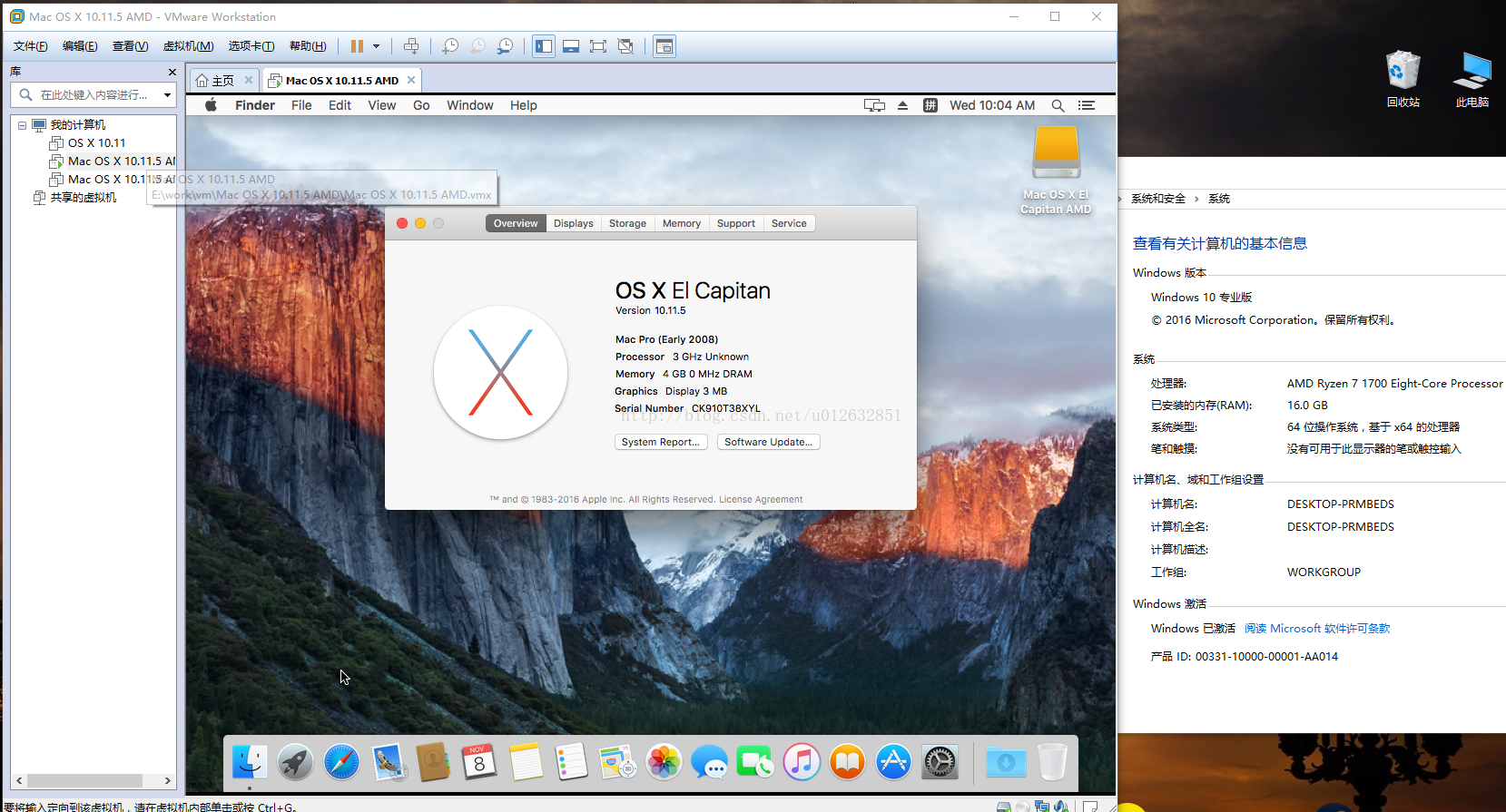Click the Unity mode toolbar icon

(625, 46)
